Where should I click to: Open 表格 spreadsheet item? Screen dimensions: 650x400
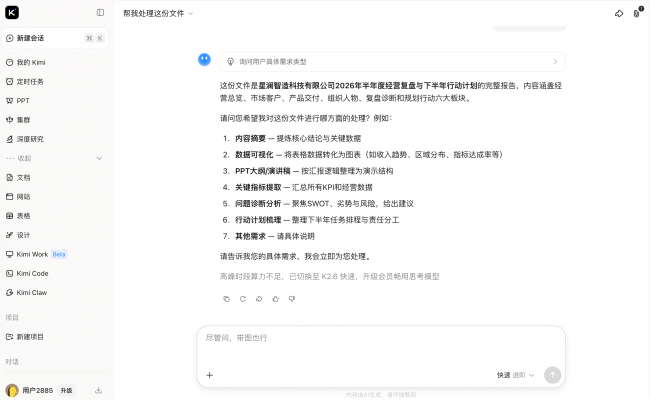(x=55, y=216)
